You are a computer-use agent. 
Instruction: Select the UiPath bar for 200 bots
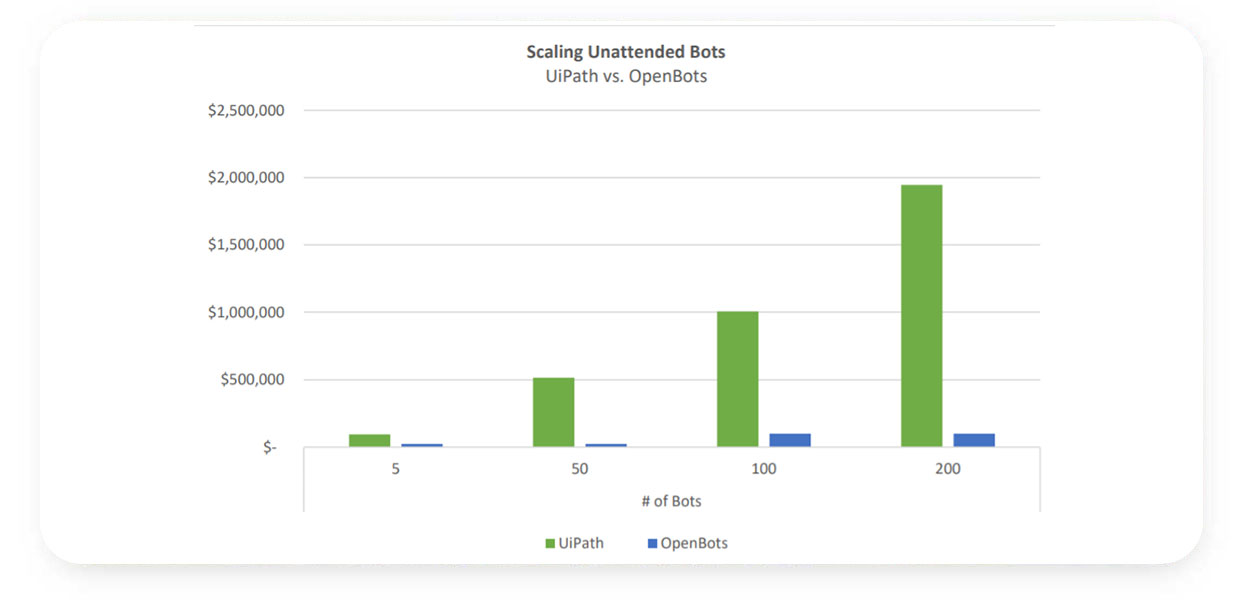922,316
